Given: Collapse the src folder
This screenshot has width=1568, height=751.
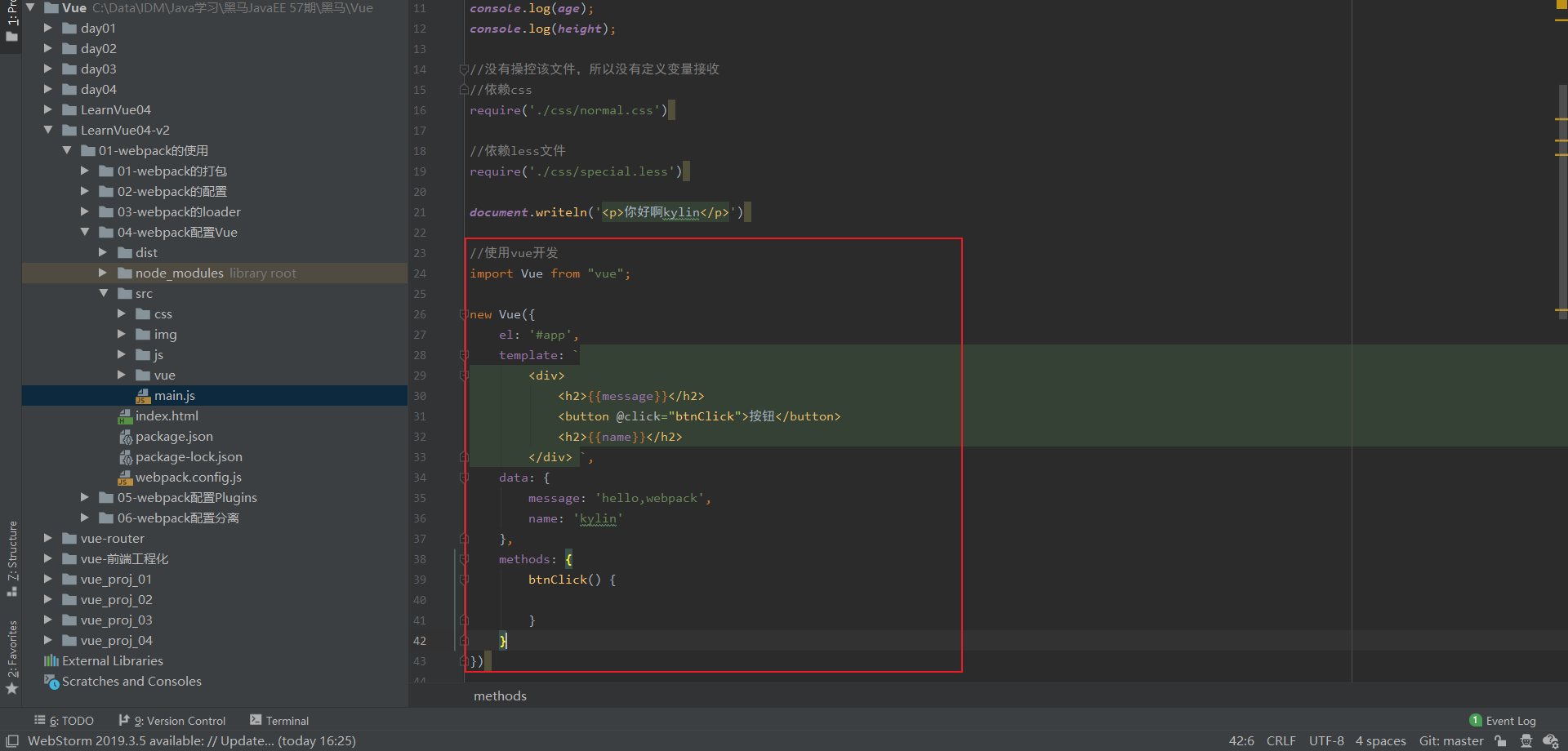Looking at the screenshot, I should point(103,293).
